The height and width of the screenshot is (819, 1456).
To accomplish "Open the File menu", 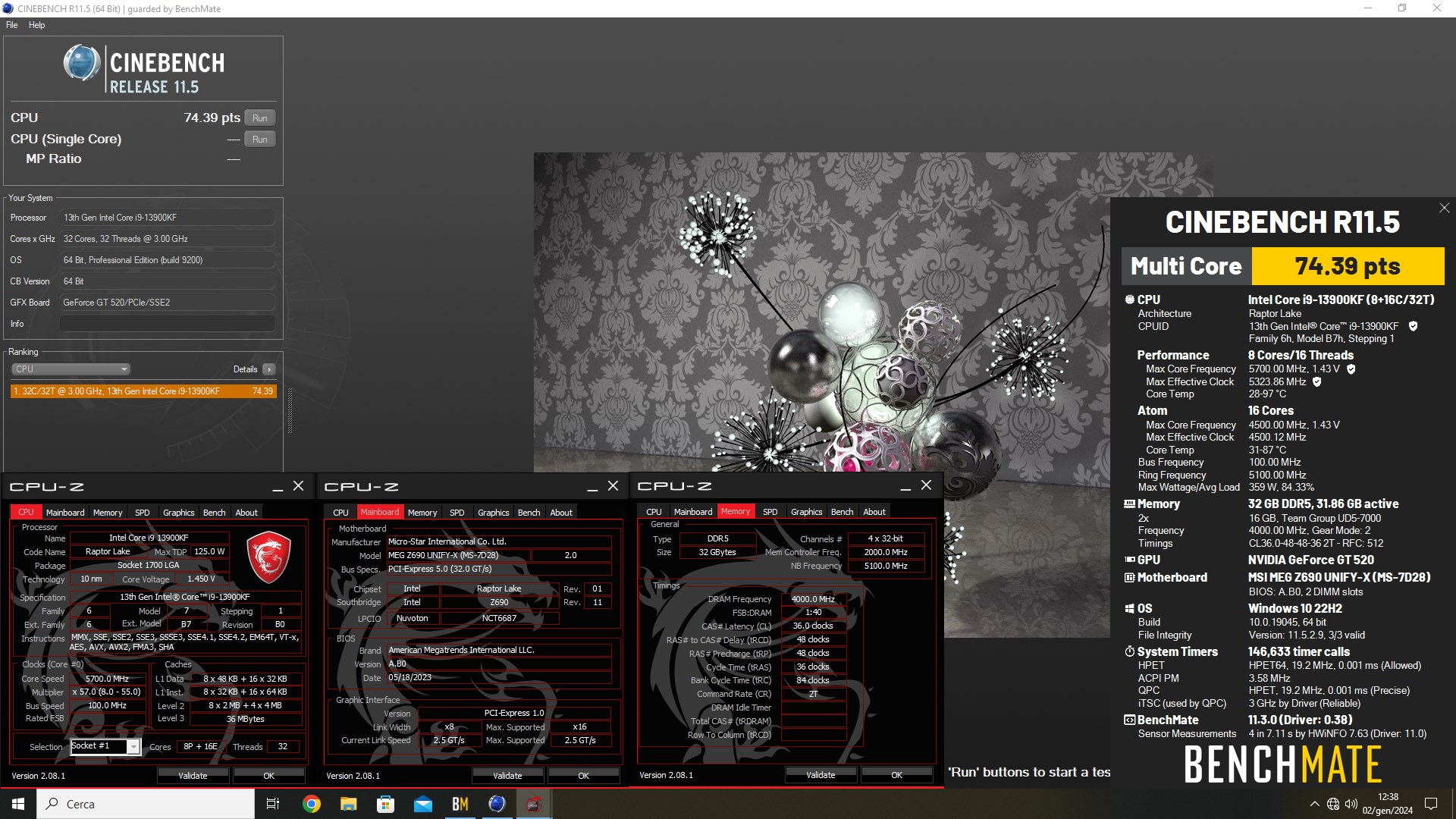I will 12,25.
